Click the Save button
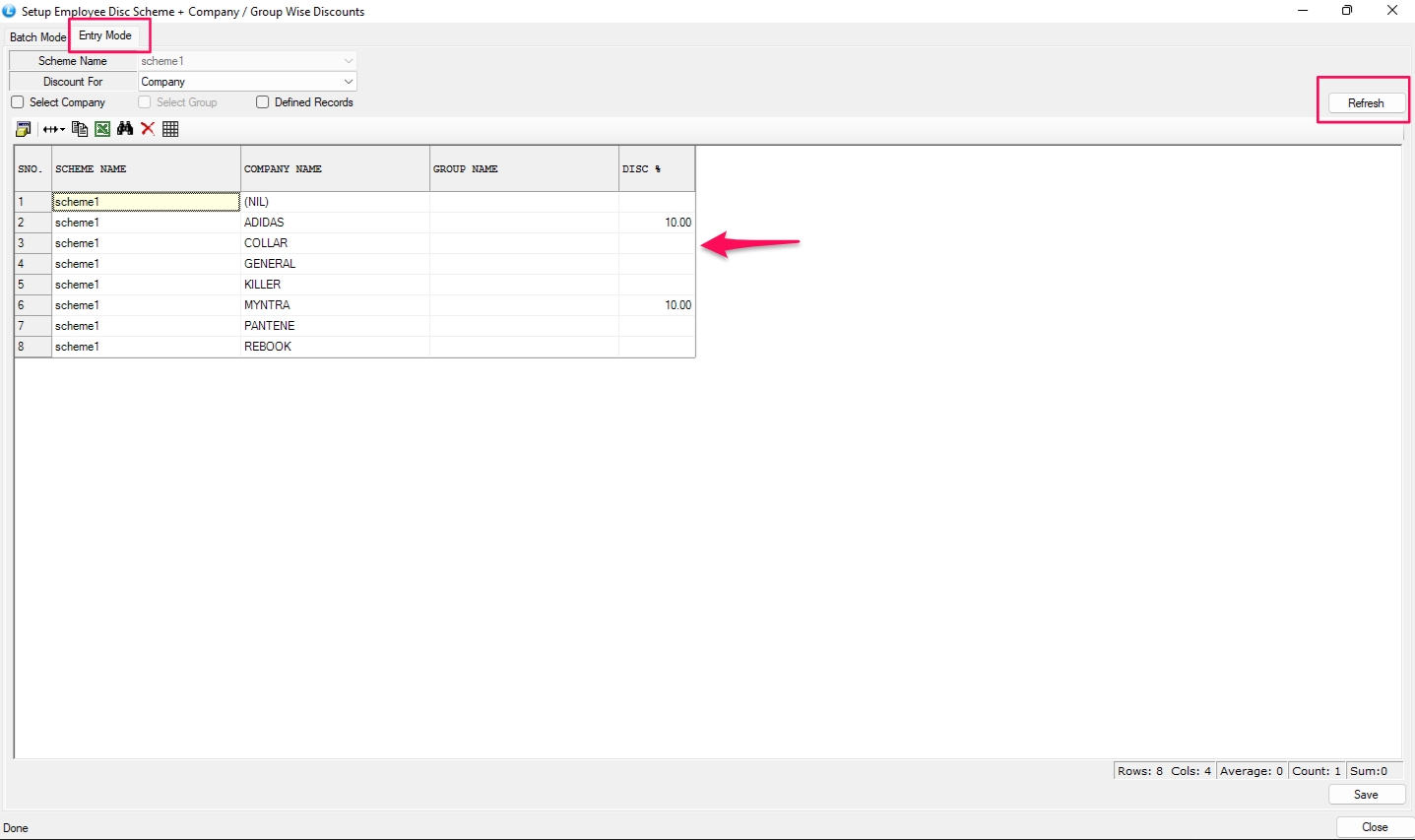 pos(1366,795)
